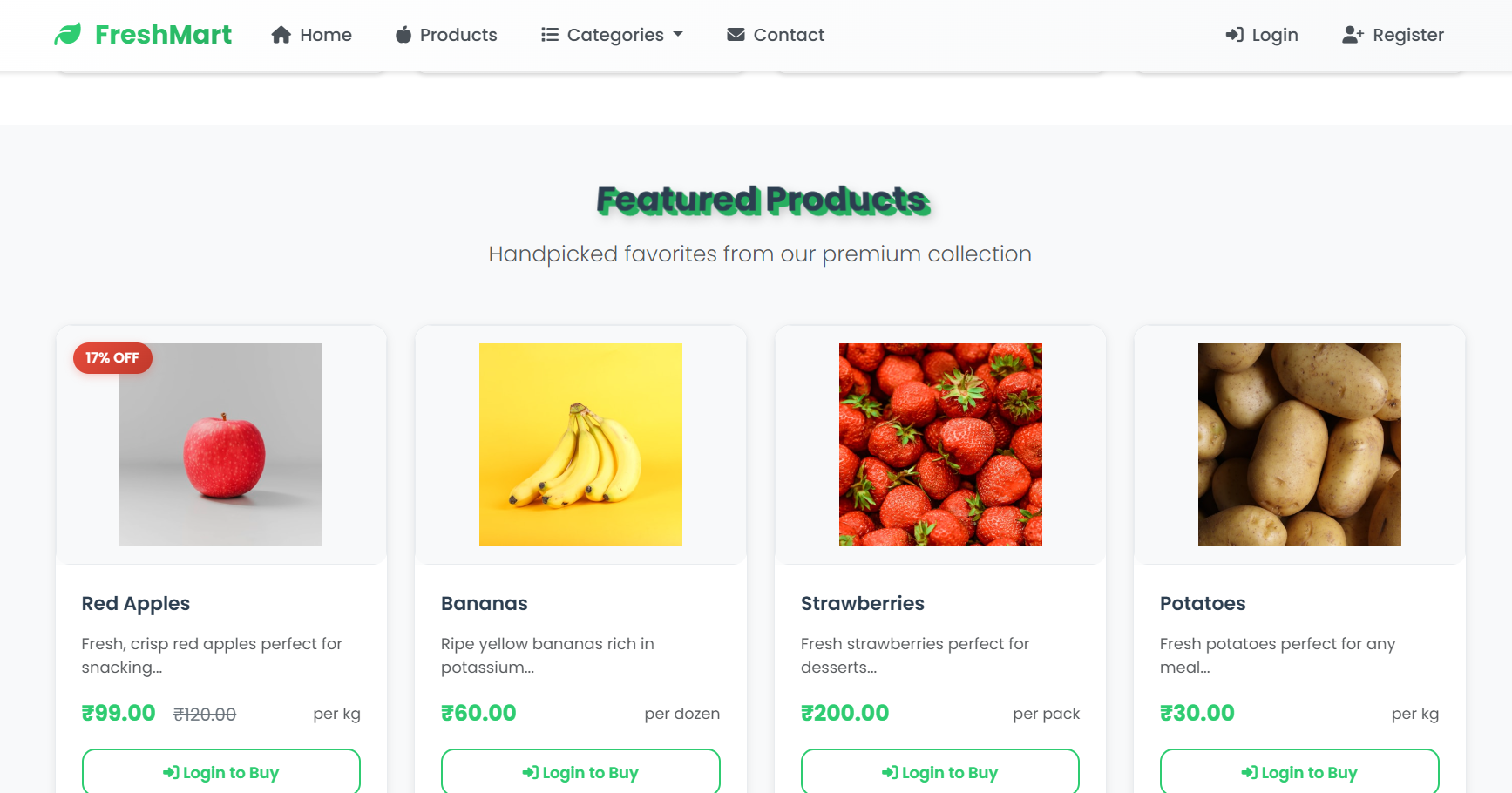The image size is (1512, 793).
Task: Click the list icon next to Categories
Action: (549, 34)
